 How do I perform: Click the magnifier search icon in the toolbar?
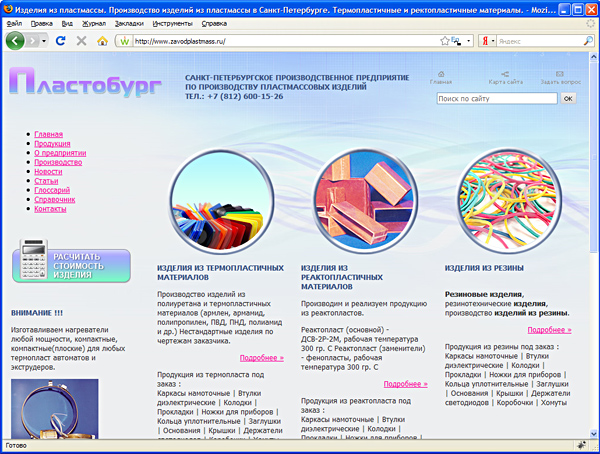click(588, 41)
